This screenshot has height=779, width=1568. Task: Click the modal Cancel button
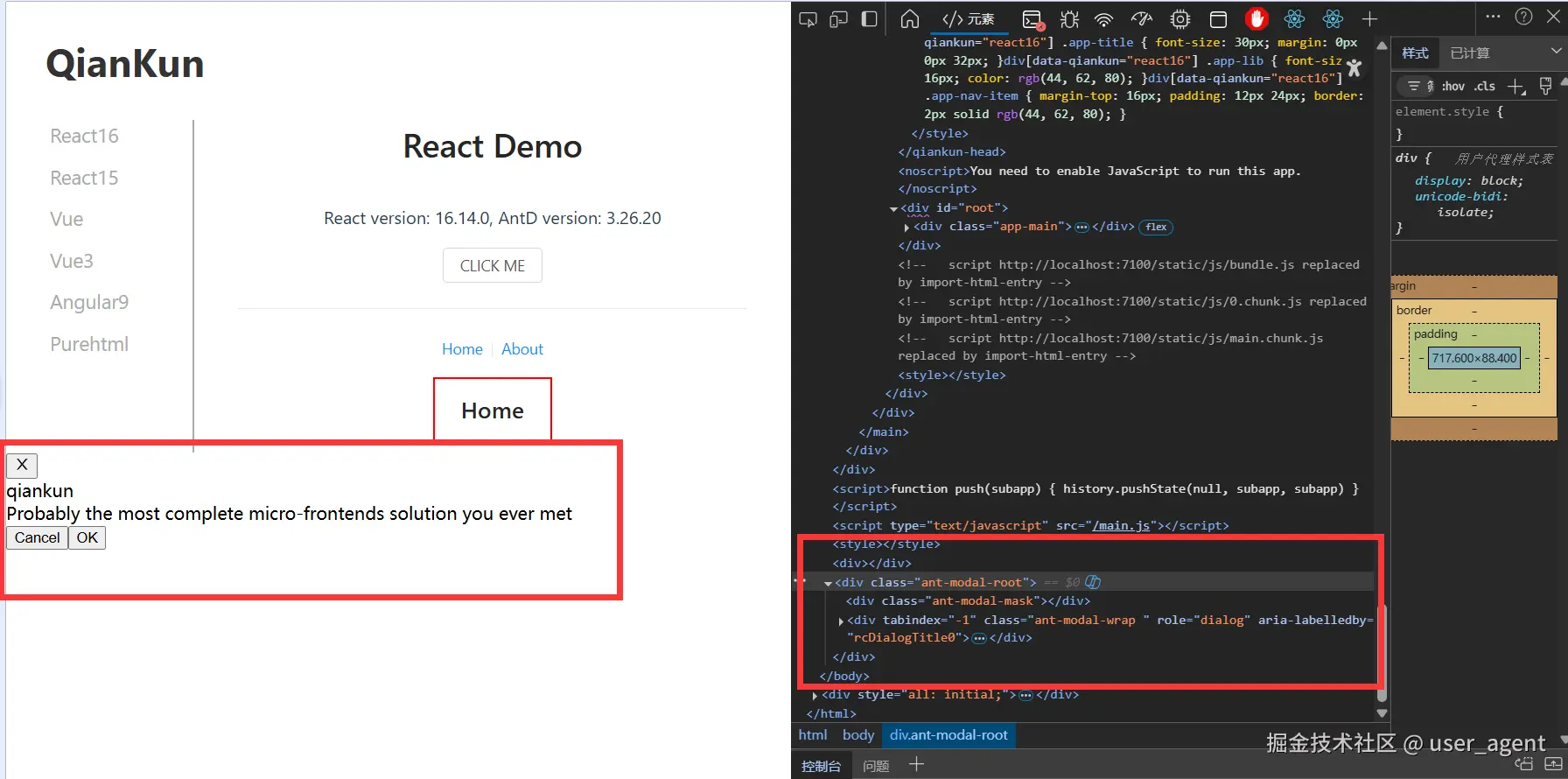pyautogui.click(x=37, y=537)
